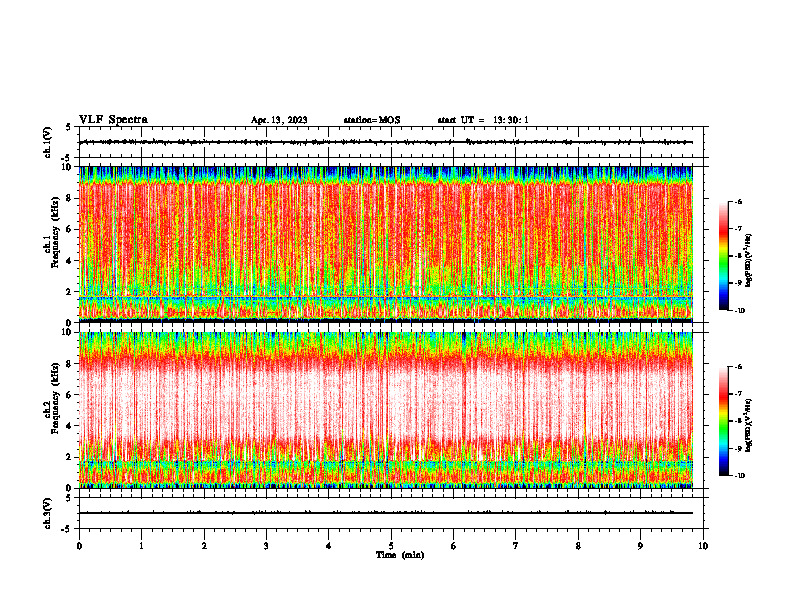Image resolution: width=792 pixels, height=612 pixels.
Task: Click the time axis tick label "0"
Action: tap(79, 546)
